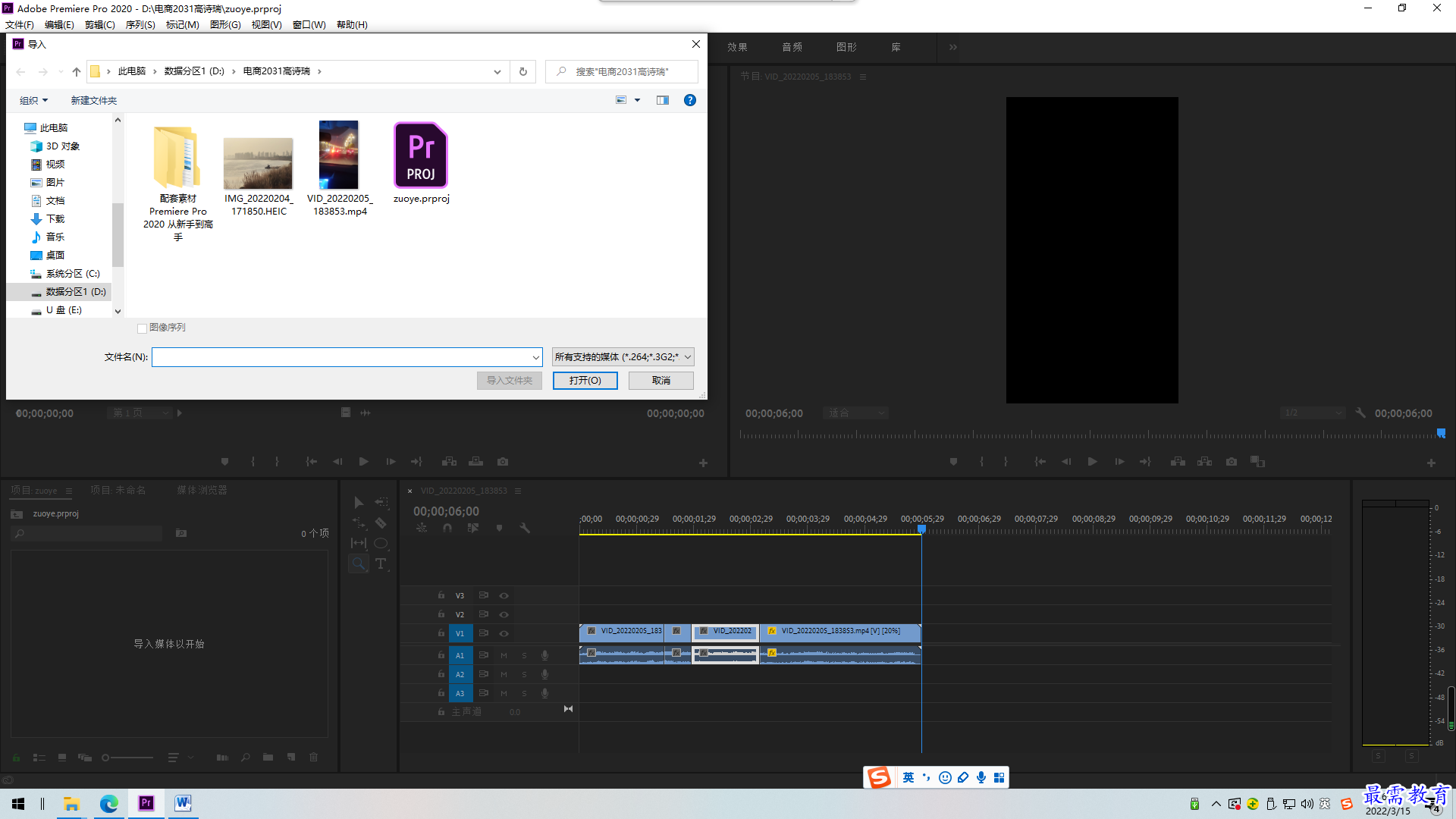This screenshot has width=1456, height=819.
Task: Open 组织 dropdown menu
Action: click(x=33, y=100)
